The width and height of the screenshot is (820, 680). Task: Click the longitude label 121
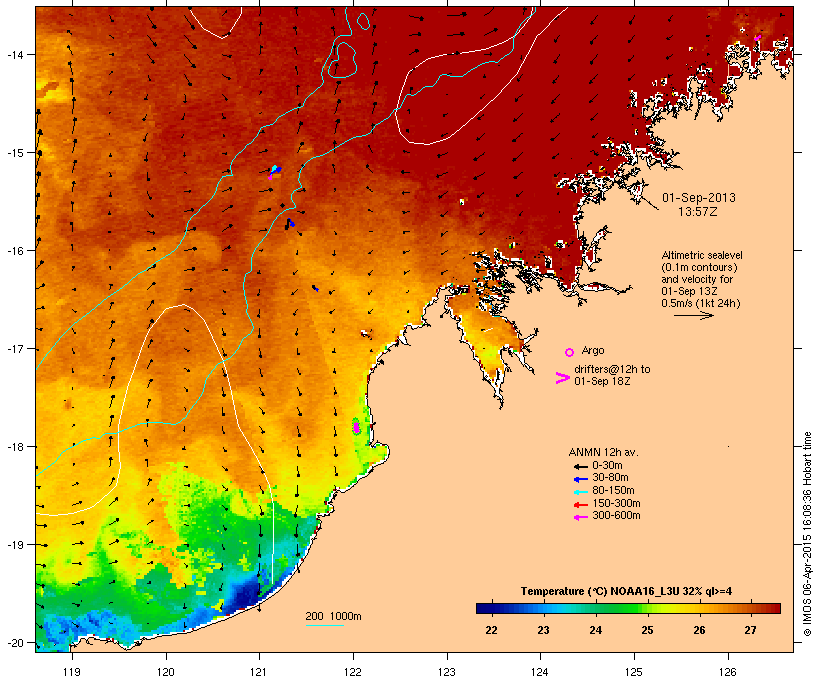tap(259, 672)
